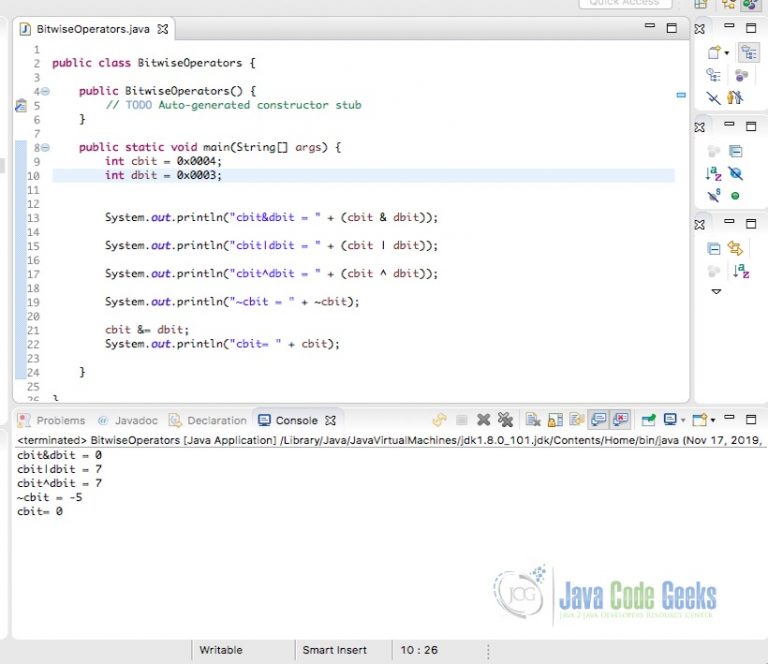
Task: Open the Javadoc tab
Action: tap(128, 420)
